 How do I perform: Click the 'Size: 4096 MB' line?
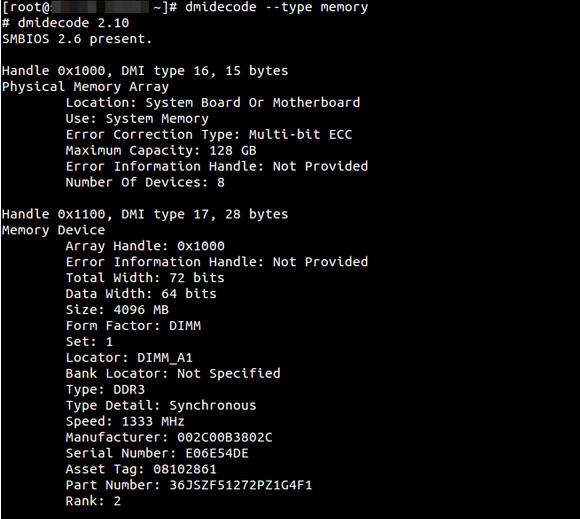pyautogui.click(x=117, y=310)
